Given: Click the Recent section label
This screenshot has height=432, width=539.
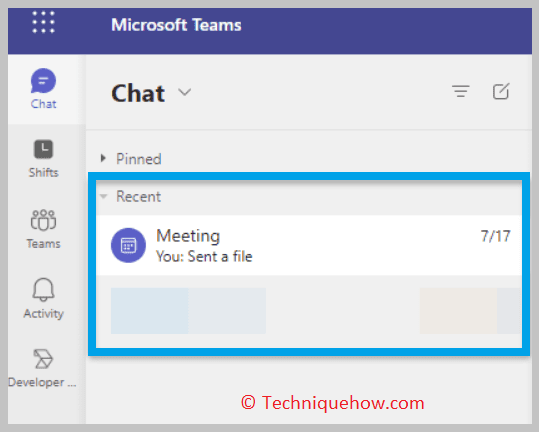Looking at the screenshot, I should click(139, 197).
